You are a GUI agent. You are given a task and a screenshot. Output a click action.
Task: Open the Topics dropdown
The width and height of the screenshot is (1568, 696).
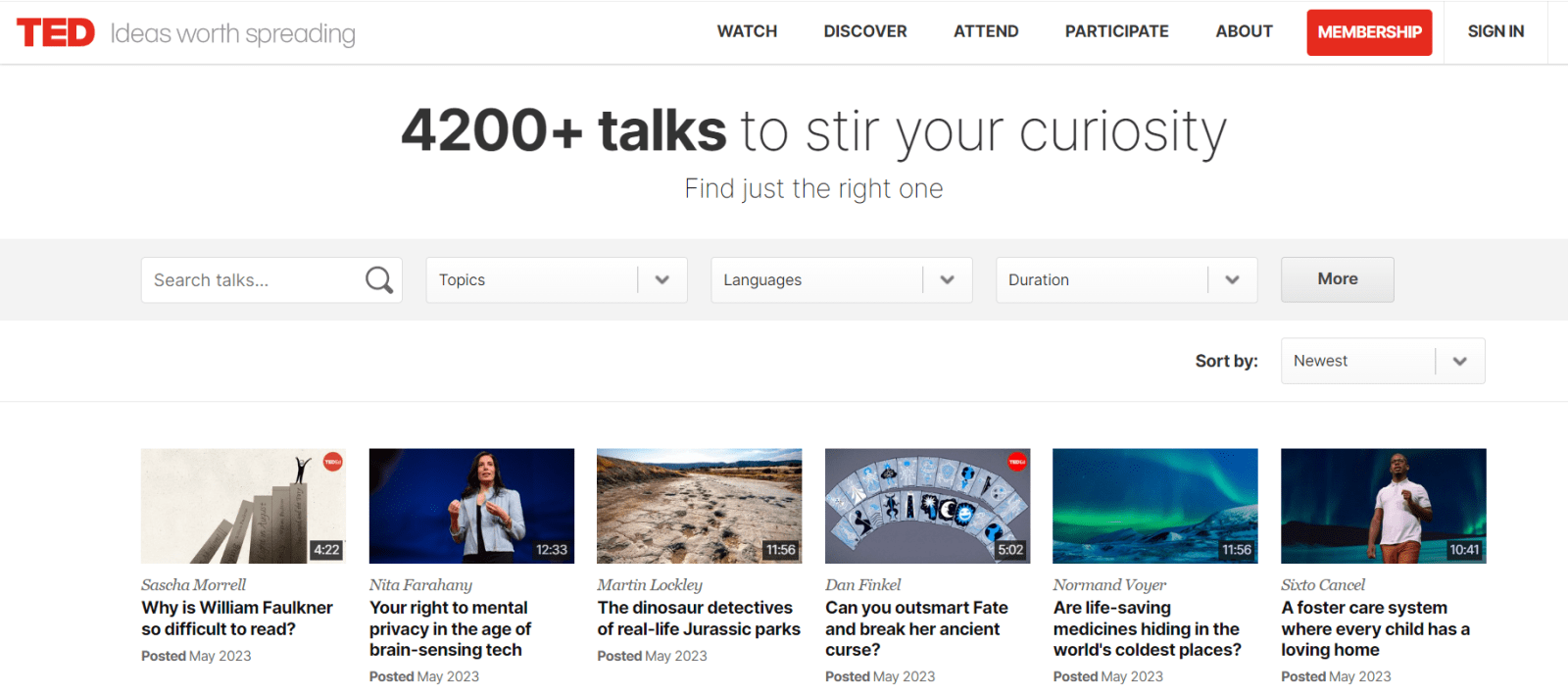pyautogui.click(x=556, y=280)
